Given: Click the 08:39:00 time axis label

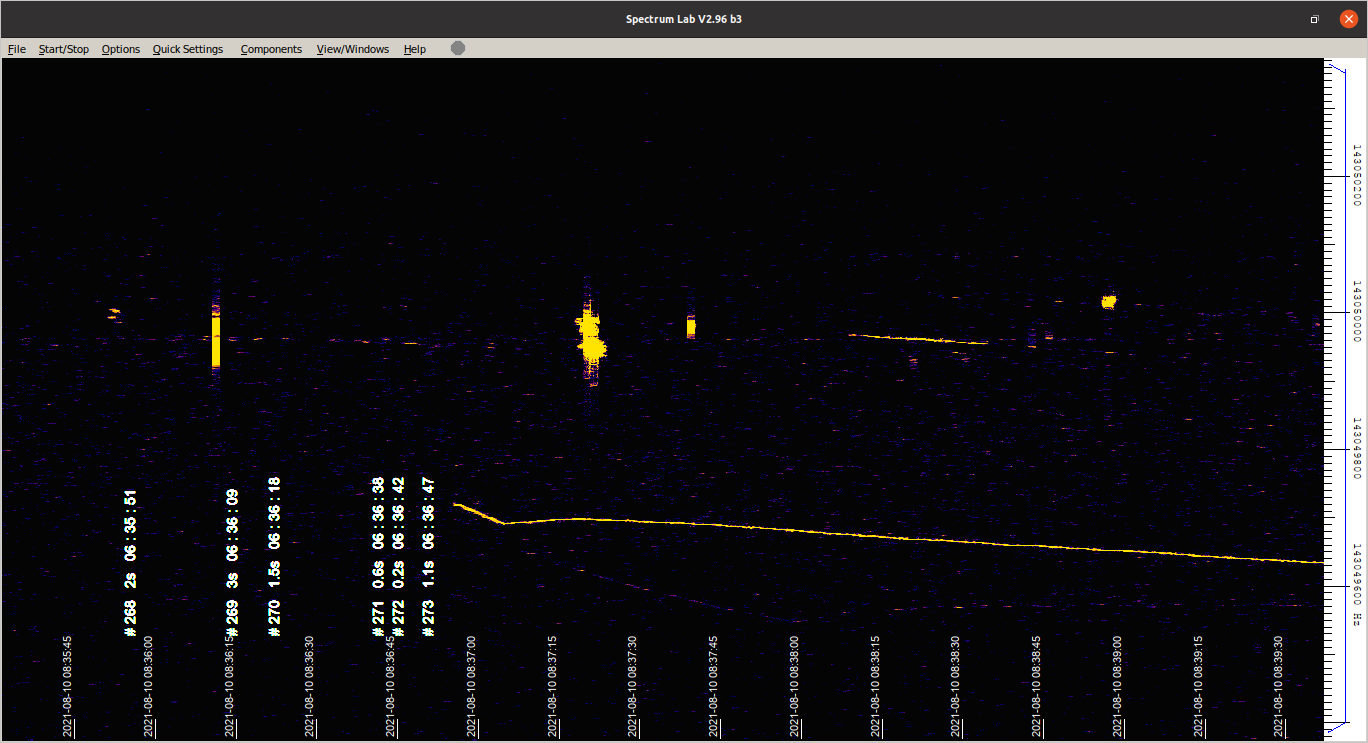Looking at the screenshot, I should tap(1117, 686).
